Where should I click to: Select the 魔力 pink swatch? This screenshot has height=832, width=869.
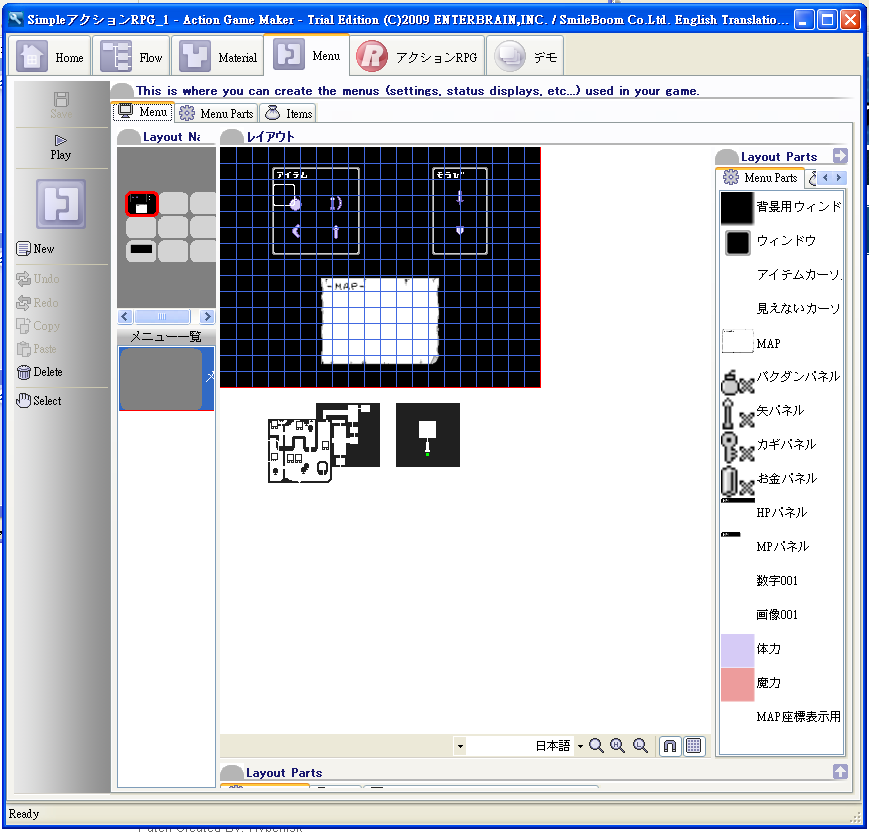(x=738, y=684)
